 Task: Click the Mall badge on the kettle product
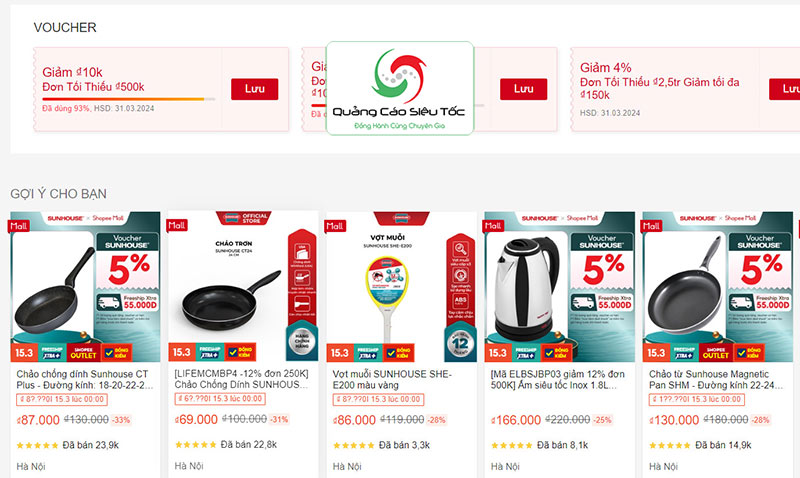click(x=493, y=225)
